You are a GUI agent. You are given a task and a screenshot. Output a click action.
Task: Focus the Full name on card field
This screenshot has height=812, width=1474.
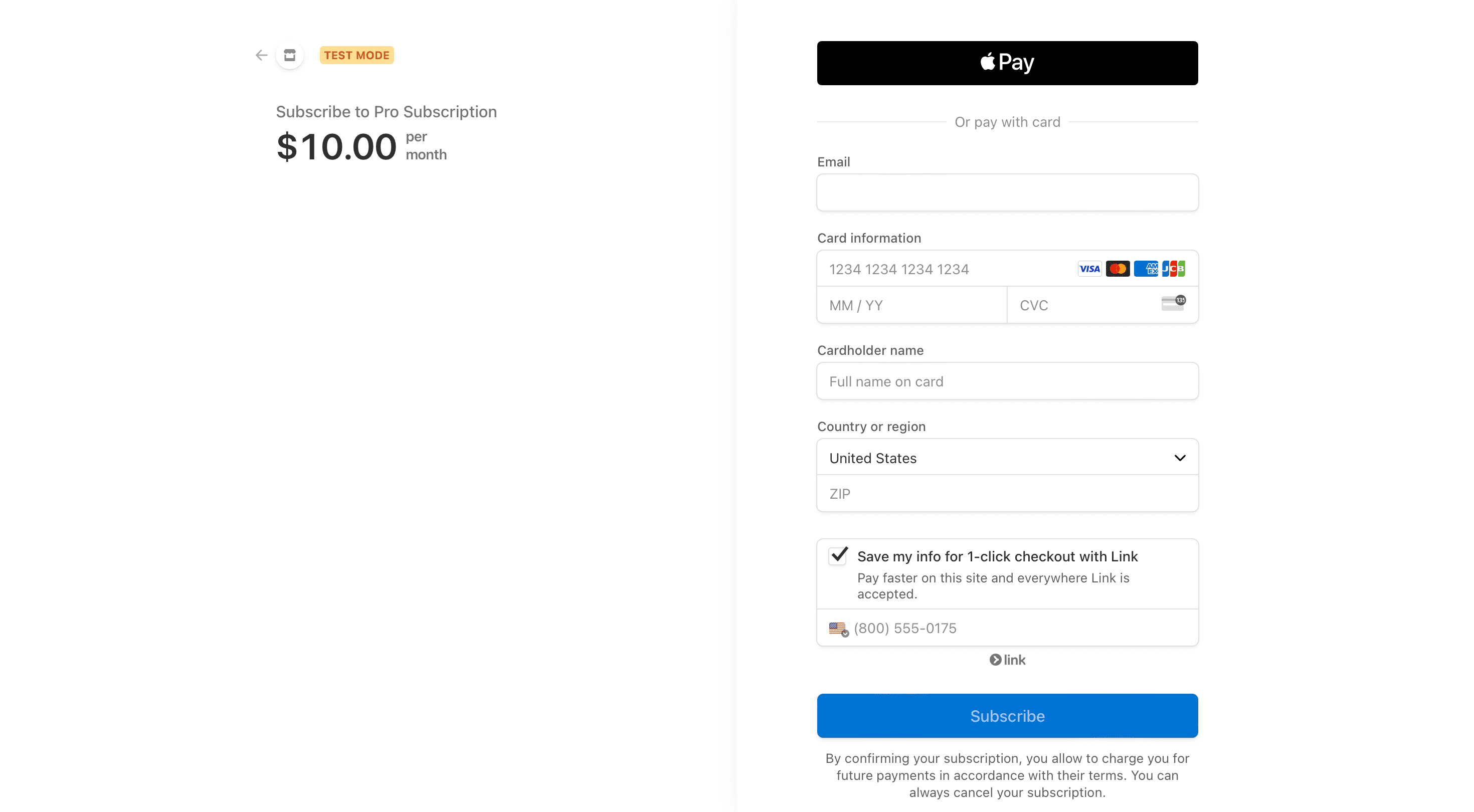pyautogui.click(x=1007, y=381)
